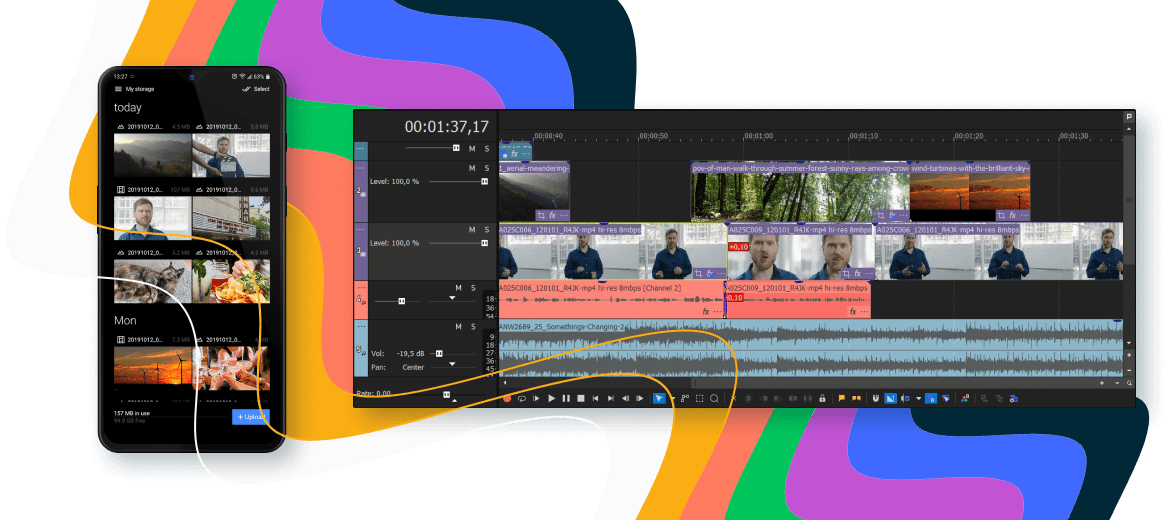
Task: Toggle Auto Ripple in the toolbar
Action: [905, 398]
